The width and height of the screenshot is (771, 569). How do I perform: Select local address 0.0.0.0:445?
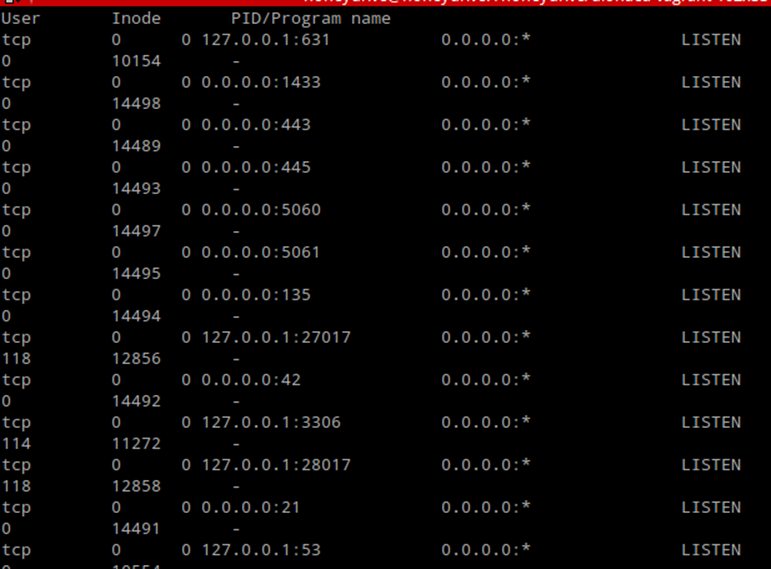pyautogui.click(x=256, y=167)
